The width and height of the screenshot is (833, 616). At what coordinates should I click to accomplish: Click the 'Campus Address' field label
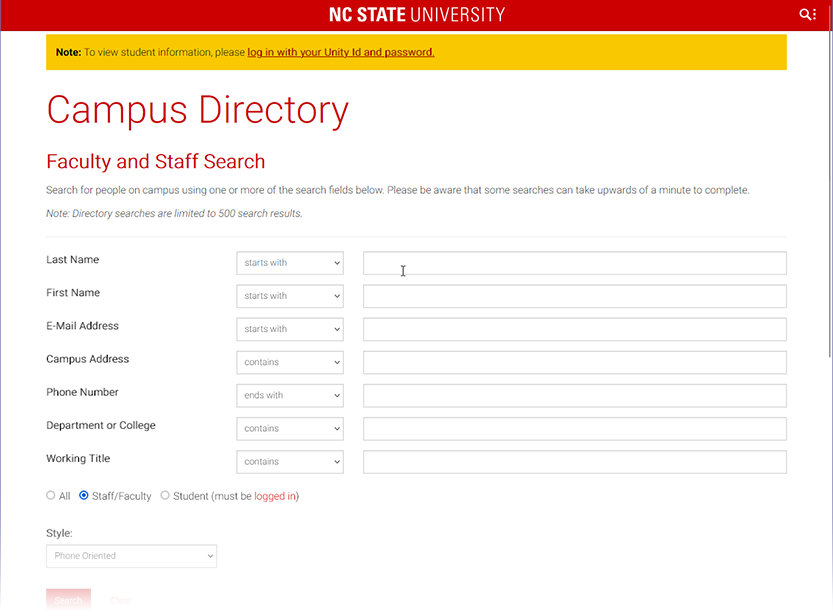tap(88, 359)
